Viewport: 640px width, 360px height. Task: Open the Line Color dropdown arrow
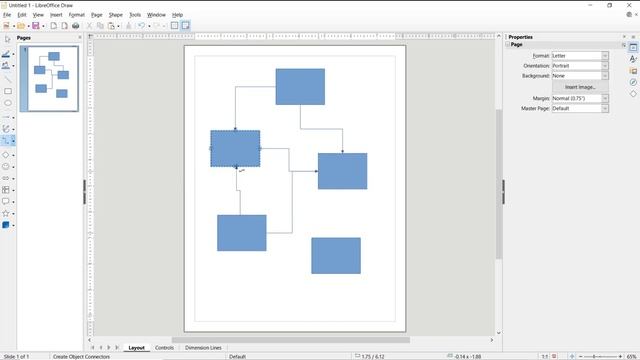(x=13, y=54)
